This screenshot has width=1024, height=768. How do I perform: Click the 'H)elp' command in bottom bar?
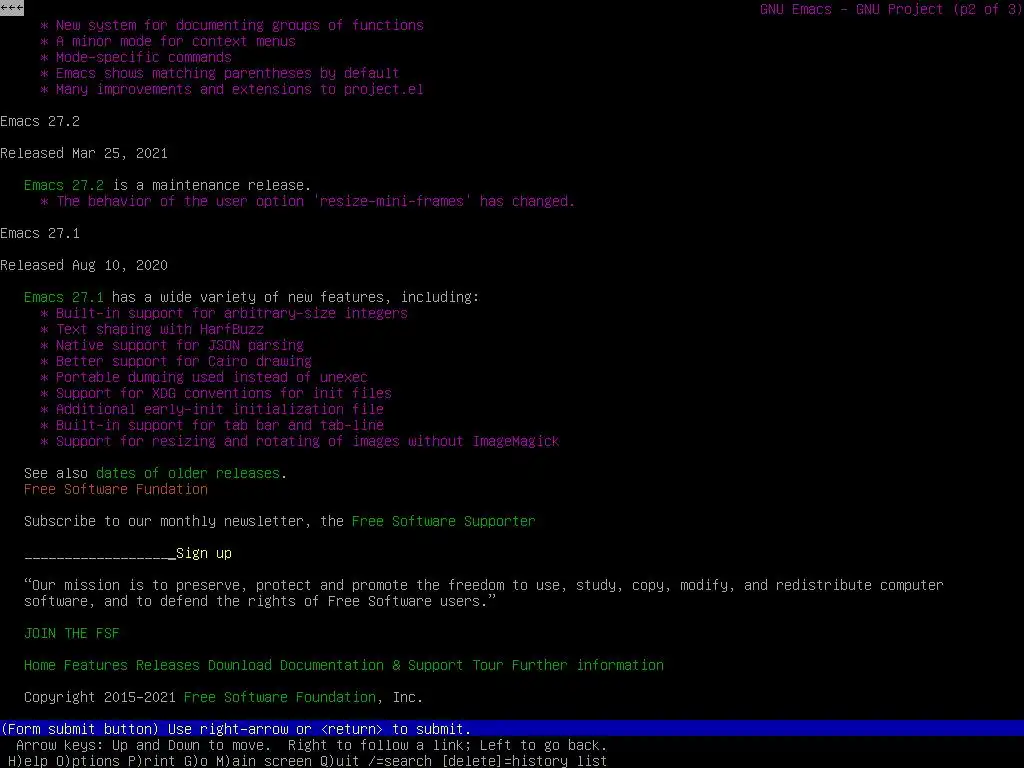(x=28, y=761)
